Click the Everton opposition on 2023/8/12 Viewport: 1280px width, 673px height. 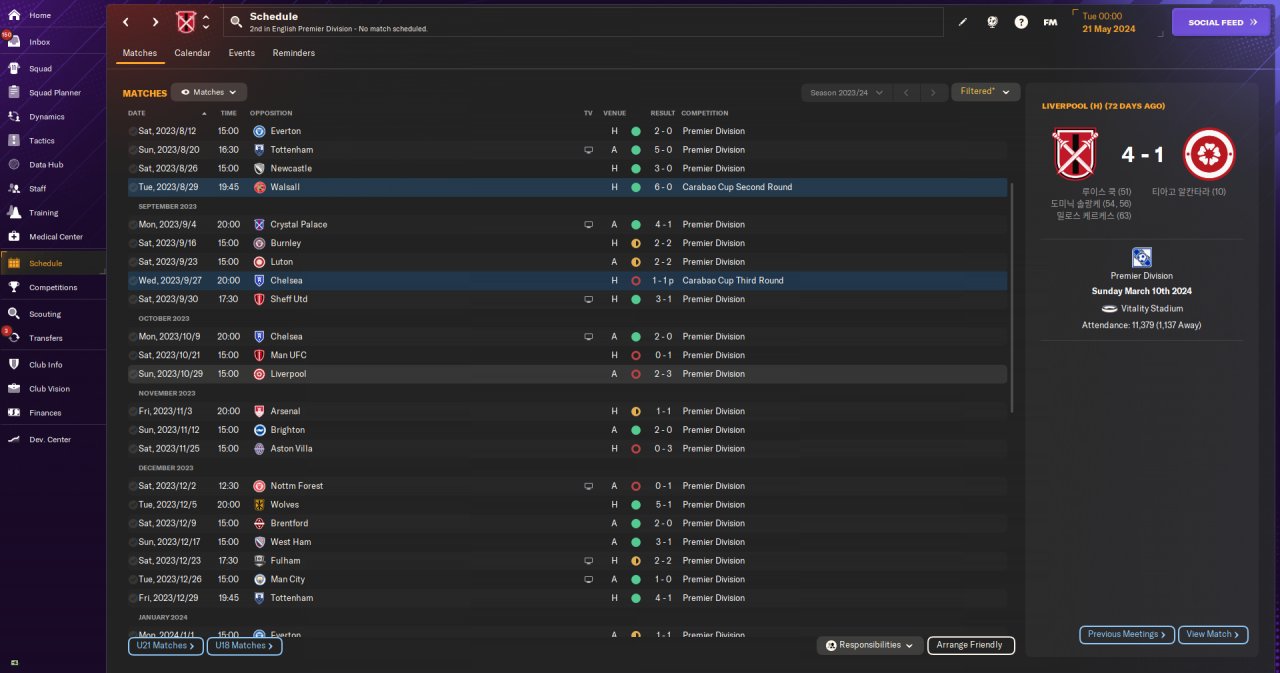point(285,131)
